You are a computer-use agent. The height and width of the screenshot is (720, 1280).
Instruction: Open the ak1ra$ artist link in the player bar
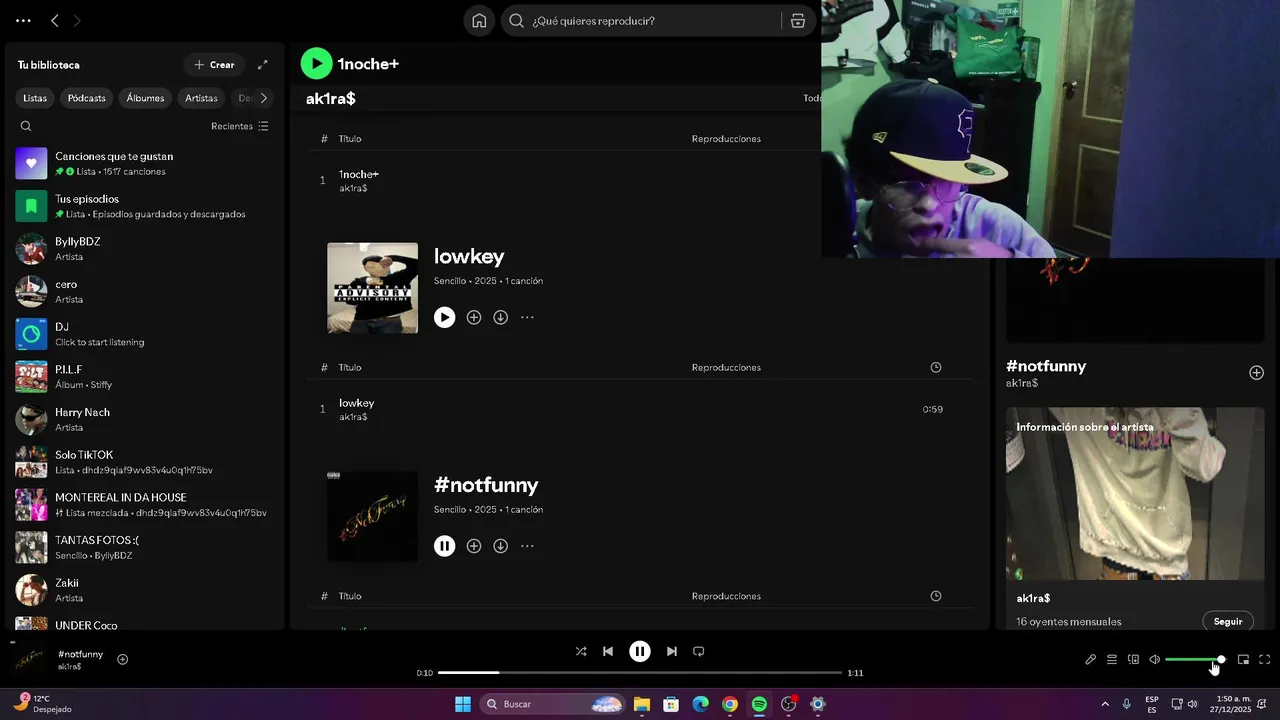(70, 667)
